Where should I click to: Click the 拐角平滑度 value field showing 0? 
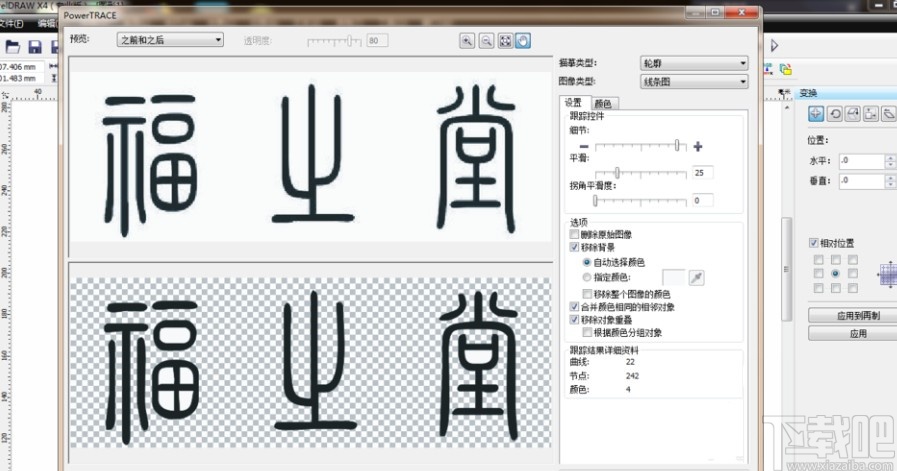pyautogui.click(x=703, y=200)
